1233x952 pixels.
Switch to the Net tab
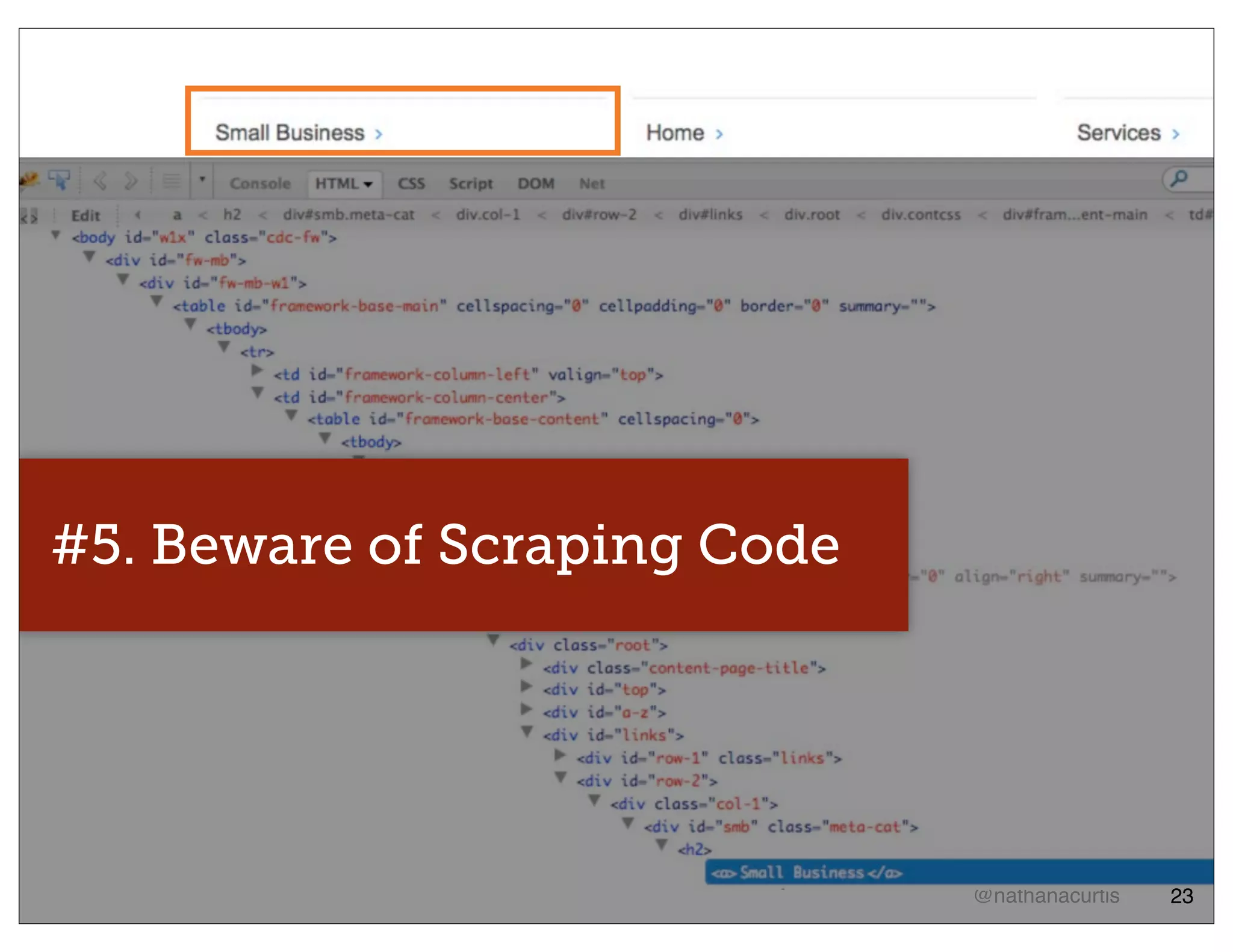592,184
